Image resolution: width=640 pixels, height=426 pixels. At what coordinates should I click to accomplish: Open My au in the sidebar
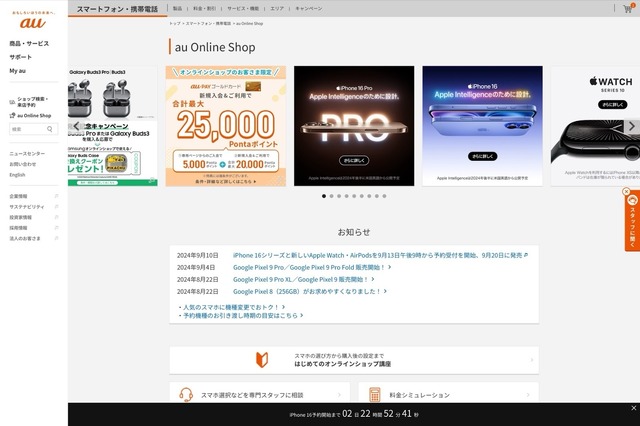coord(17,71)
